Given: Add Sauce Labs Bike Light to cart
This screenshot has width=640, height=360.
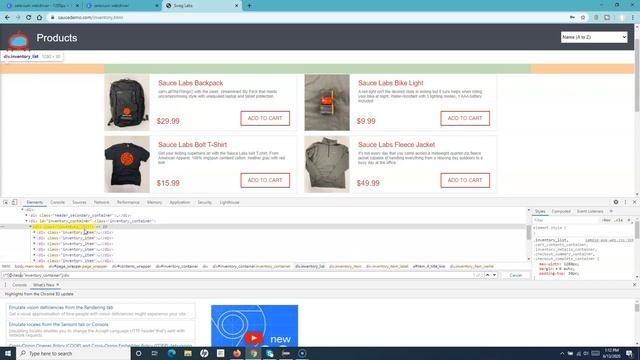Looking at the screenshot, I should pyautogui.click(x=465, y=118).
